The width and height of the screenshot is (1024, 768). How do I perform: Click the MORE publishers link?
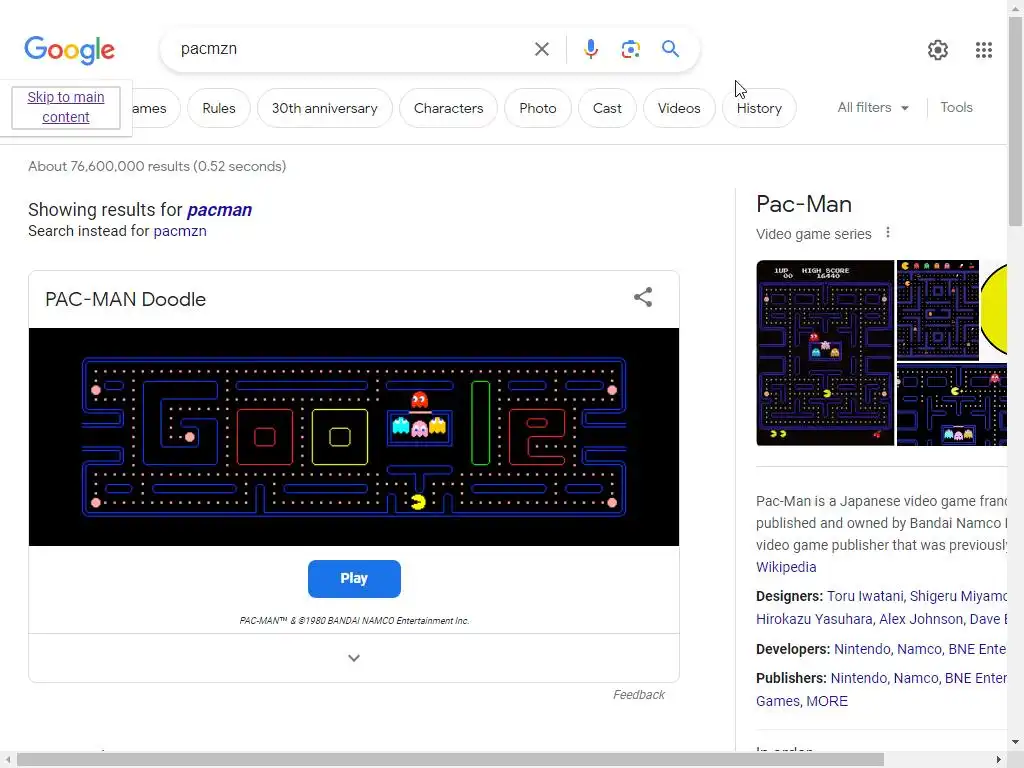click(827, 701)
